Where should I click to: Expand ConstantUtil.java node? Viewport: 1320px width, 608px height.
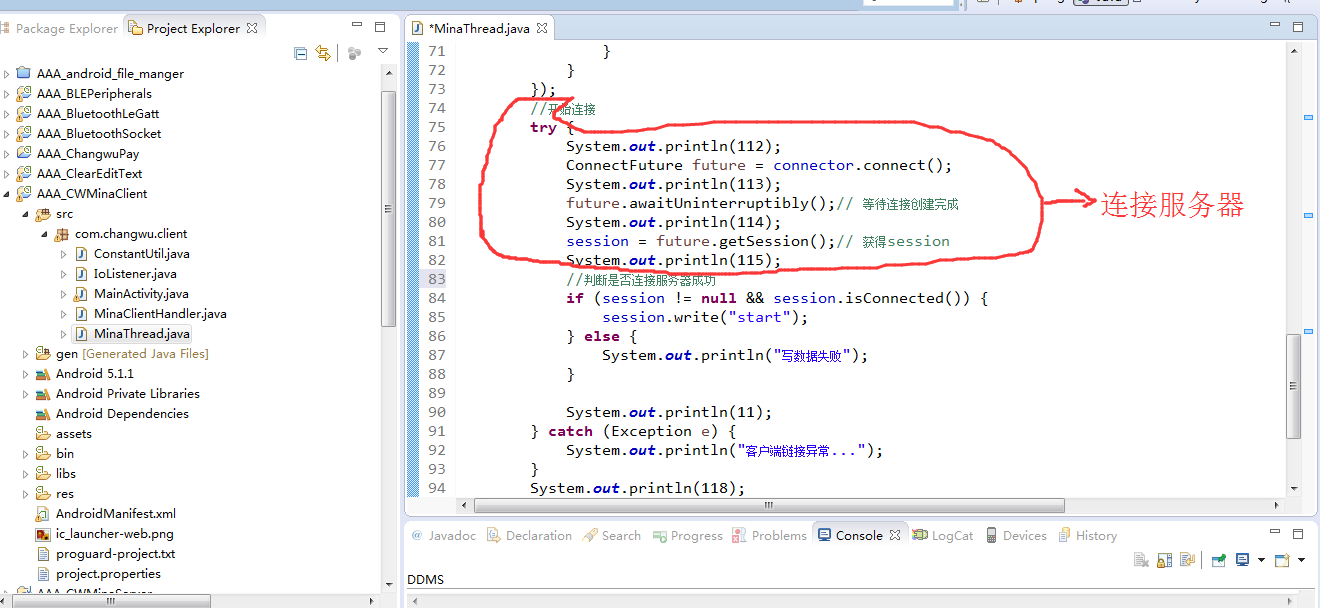point(64,254)
